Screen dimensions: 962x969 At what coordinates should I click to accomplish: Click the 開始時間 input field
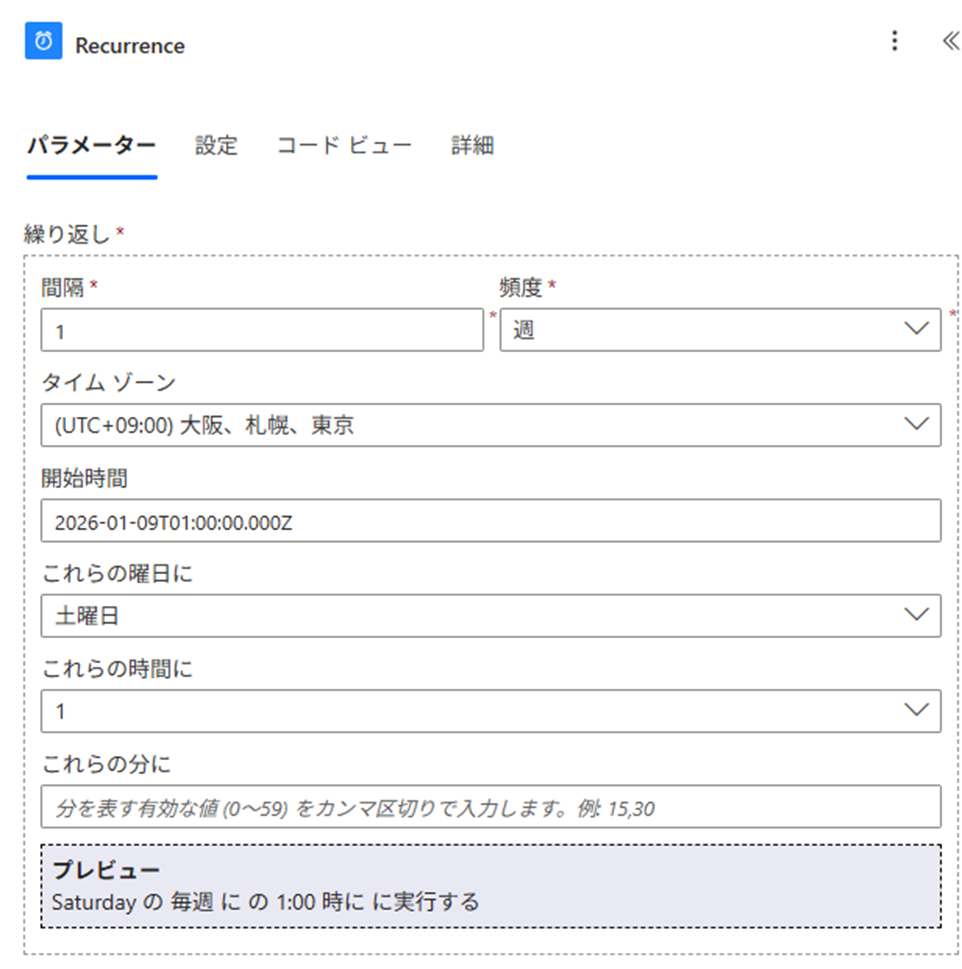pos(491,521)
